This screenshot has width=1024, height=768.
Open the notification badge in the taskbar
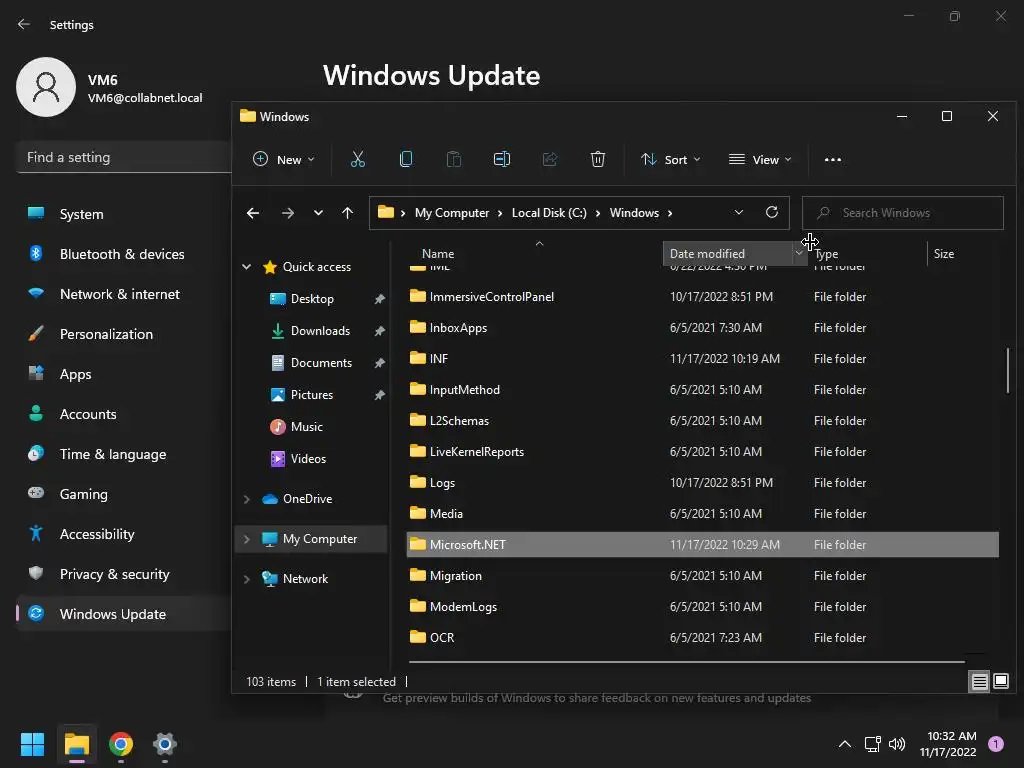(996, 744)
